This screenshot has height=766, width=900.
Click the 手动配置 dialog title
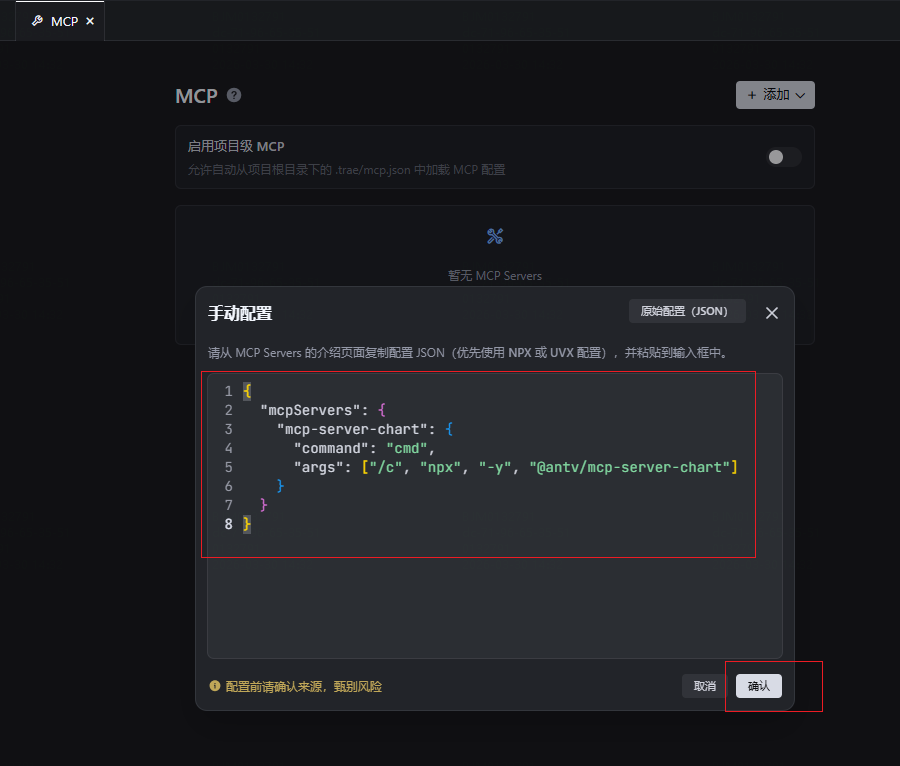coord(240,313)
